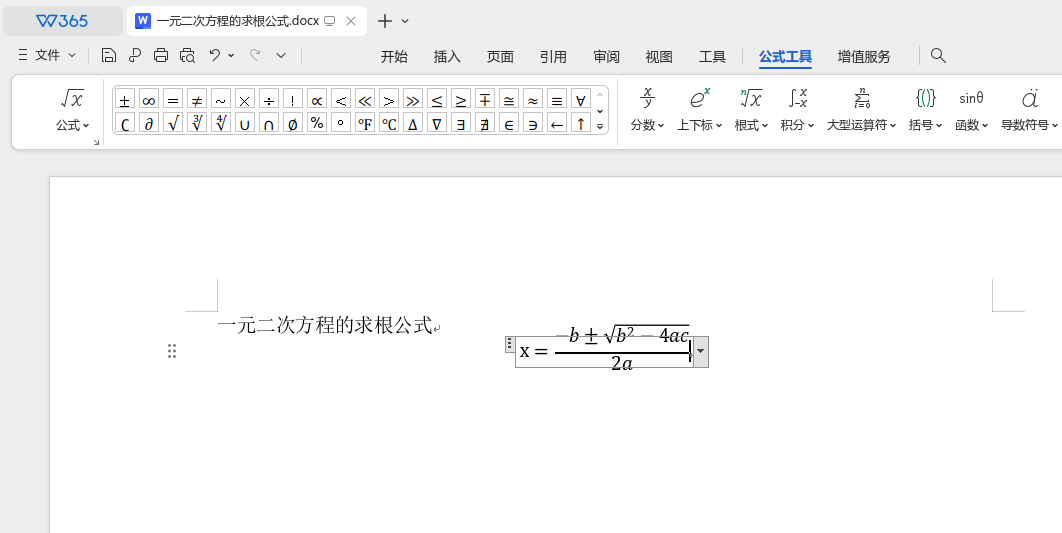
Task: Insert the division ÷ symbol
Action: pyautogui.click(x=269, y=100)
